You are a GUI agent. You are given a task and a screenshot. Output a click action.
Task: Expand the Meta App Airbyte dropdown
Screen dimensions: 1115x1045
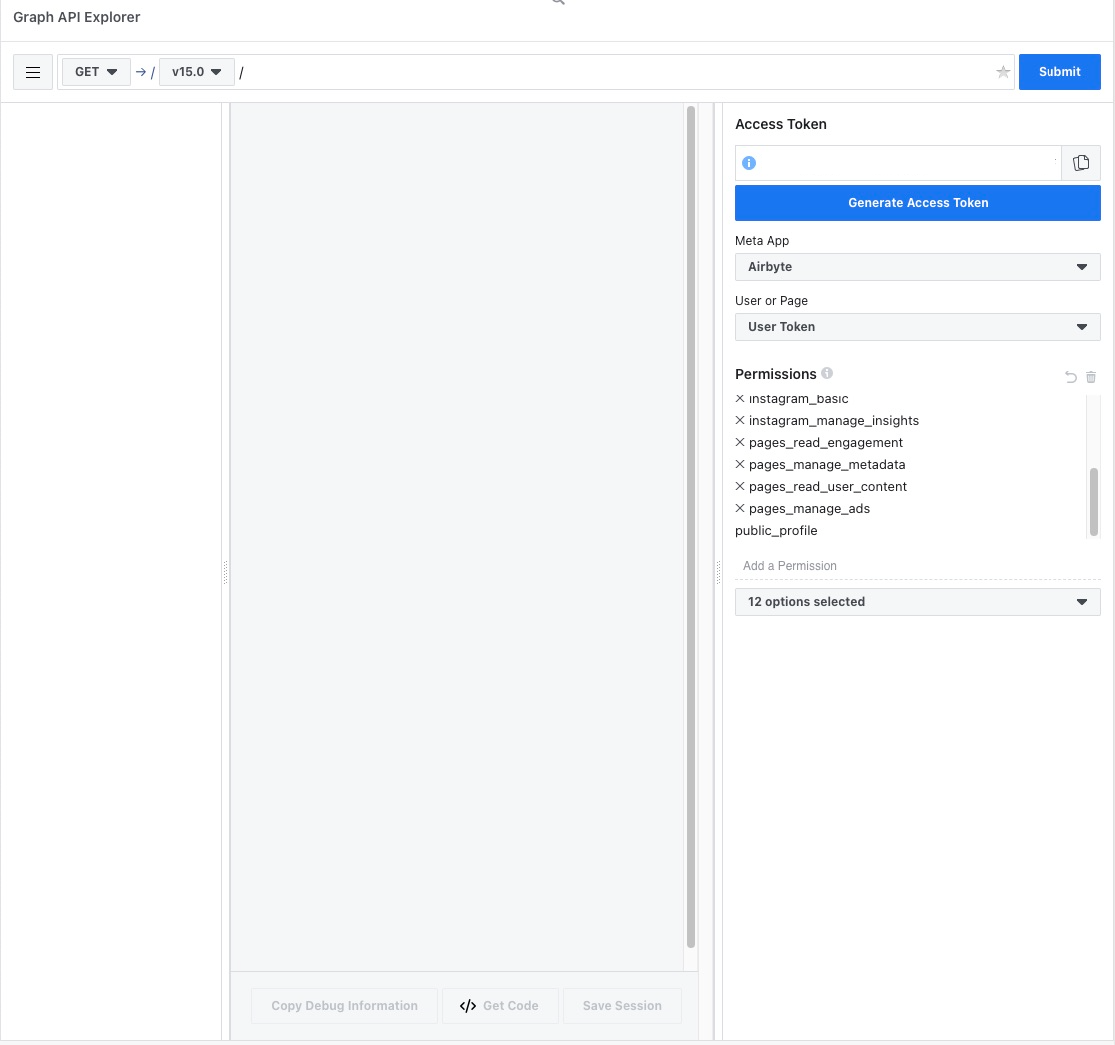917,267
